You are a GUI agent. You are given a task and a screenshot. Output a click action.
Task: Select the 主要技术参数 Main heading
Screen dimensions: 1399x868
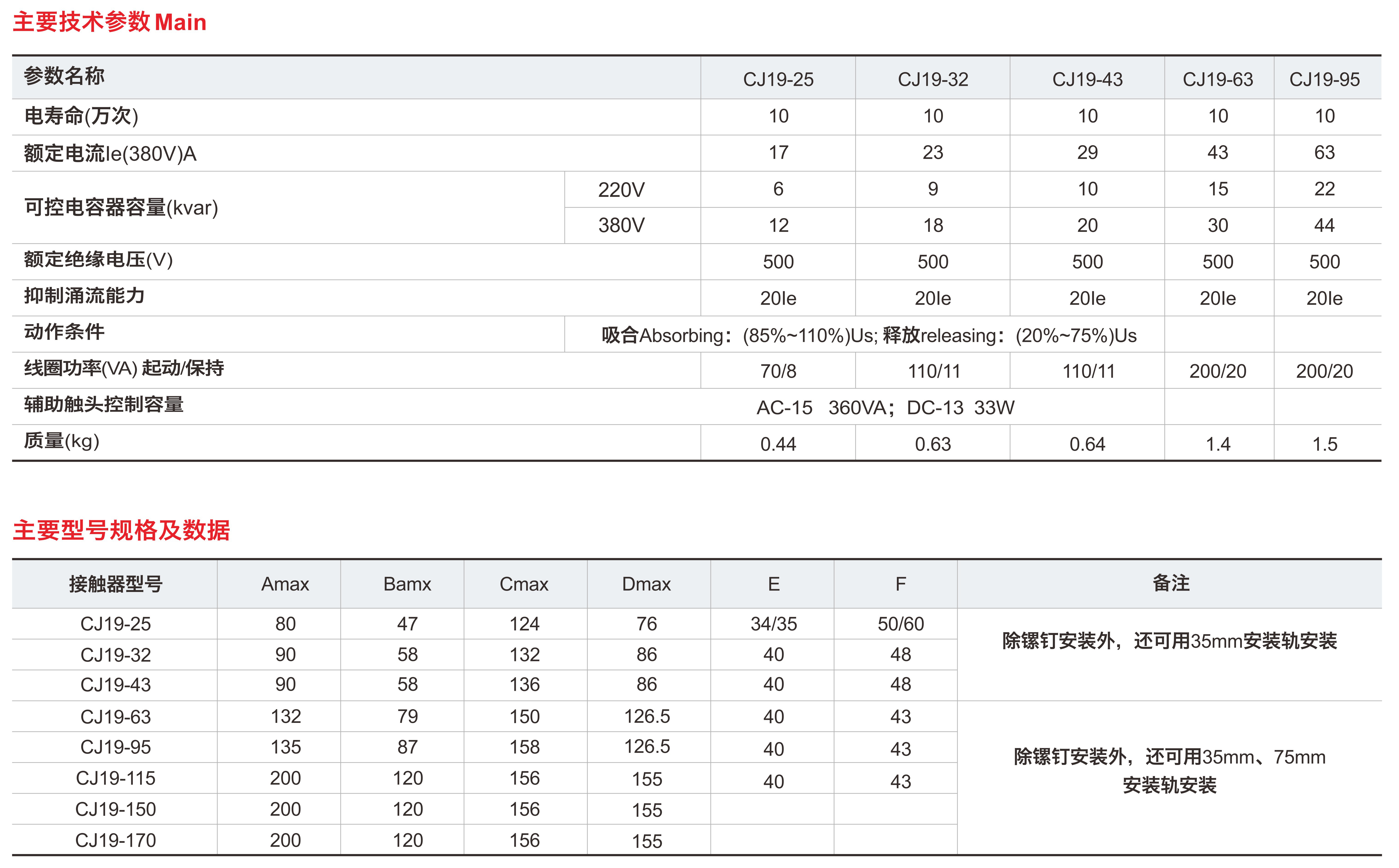109,22
